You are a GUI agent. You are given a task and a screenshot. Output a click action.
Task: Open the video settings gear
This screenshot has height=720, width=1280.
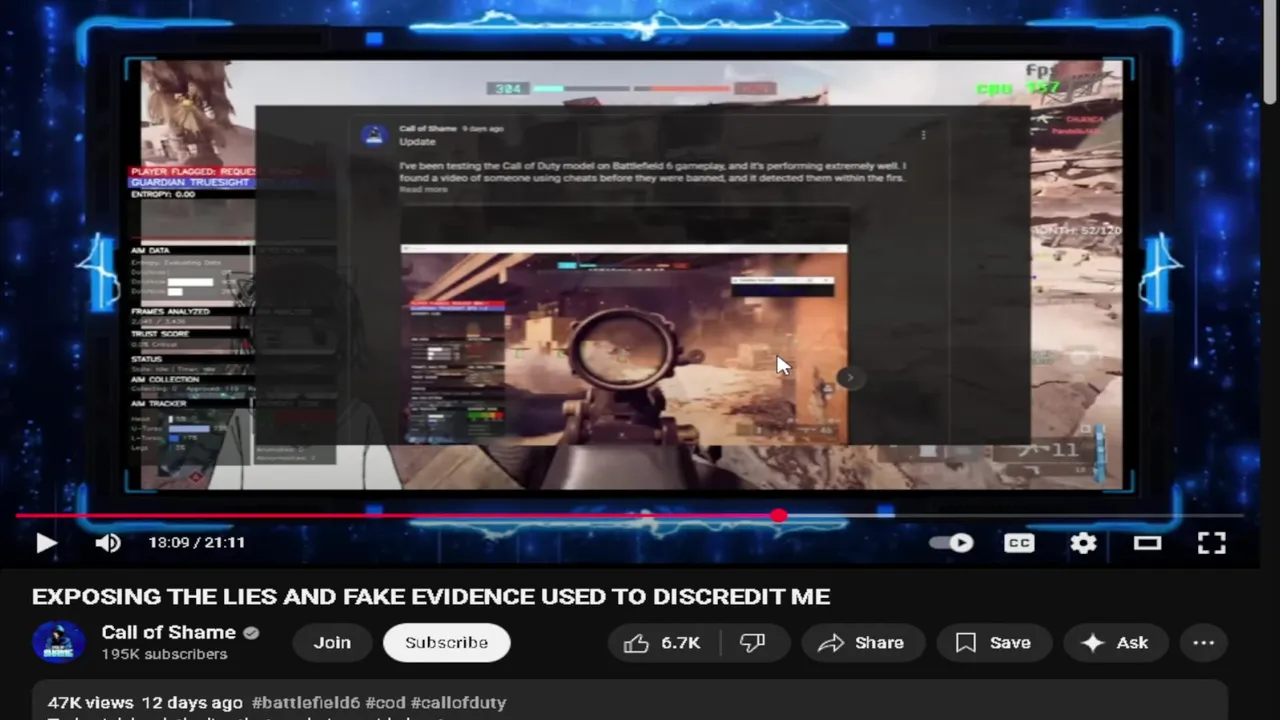(x=1083, y=543)
